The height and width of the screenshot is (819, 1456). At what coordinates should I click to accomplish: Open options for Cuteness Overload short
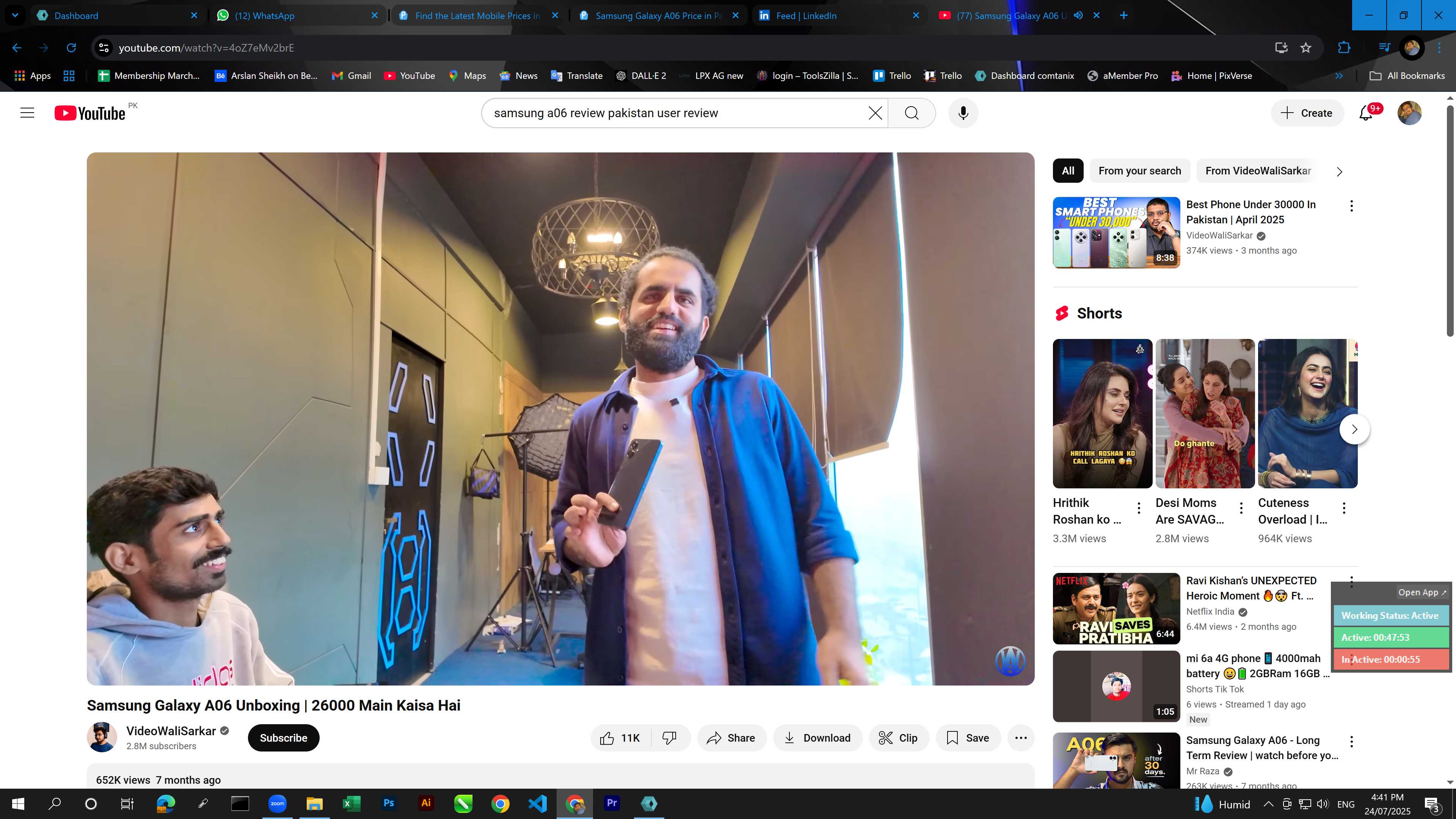(1344, 508)
